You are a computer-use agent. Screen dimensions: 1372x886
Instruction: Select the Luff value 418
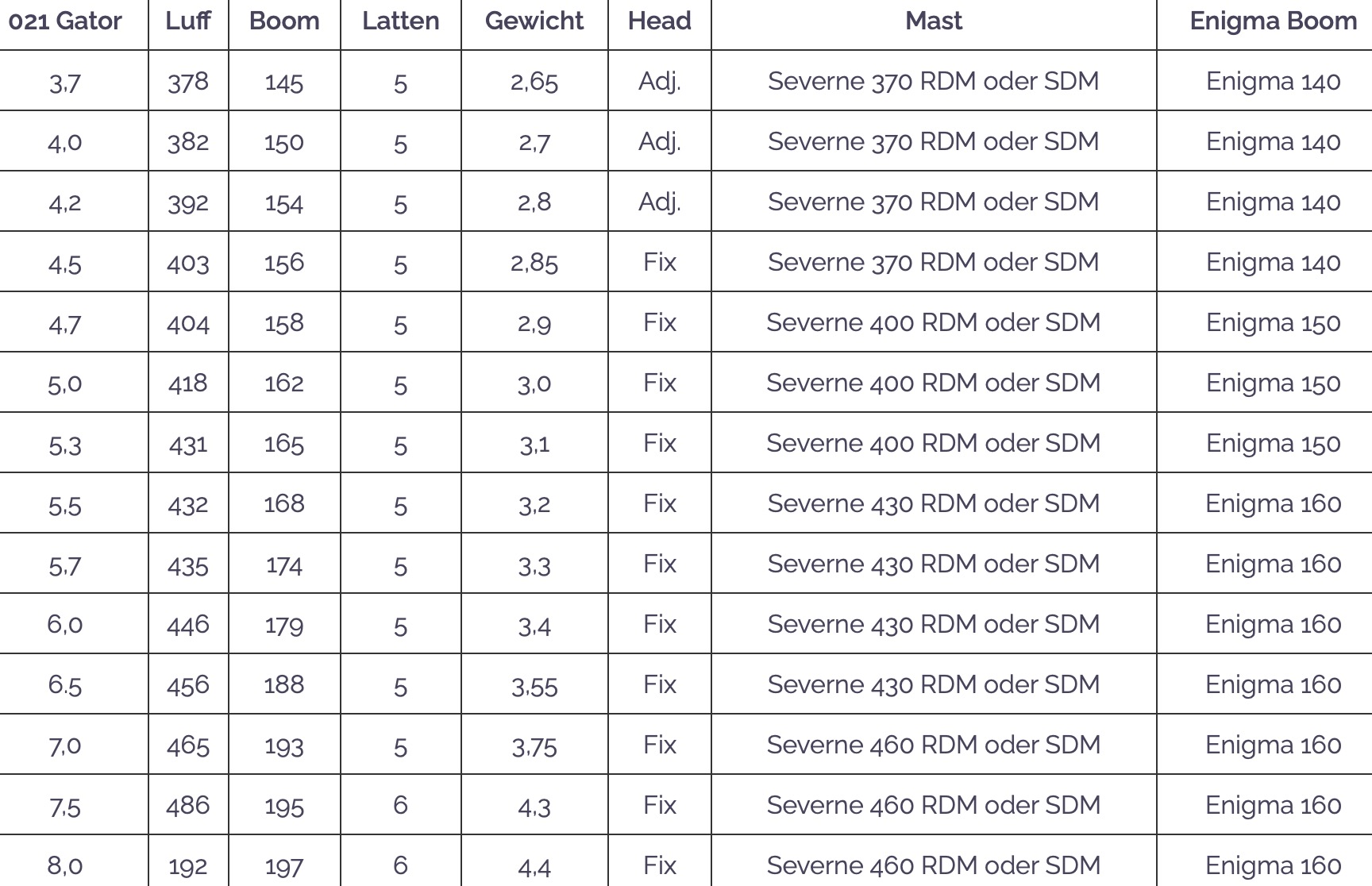[x=188, y=383]
